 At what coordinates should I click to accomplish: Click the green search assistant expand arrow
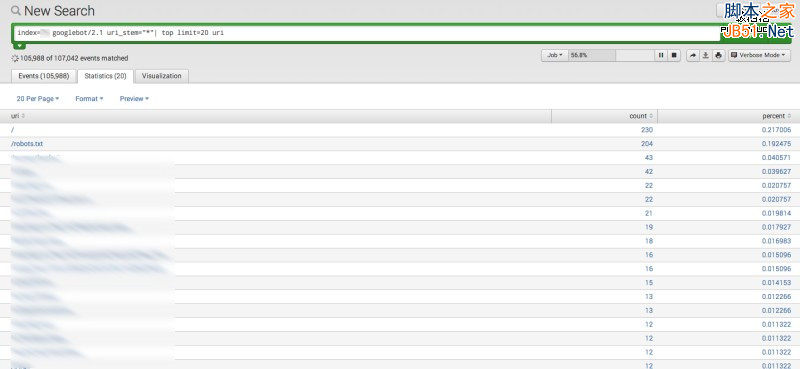[x=18, y=46]
